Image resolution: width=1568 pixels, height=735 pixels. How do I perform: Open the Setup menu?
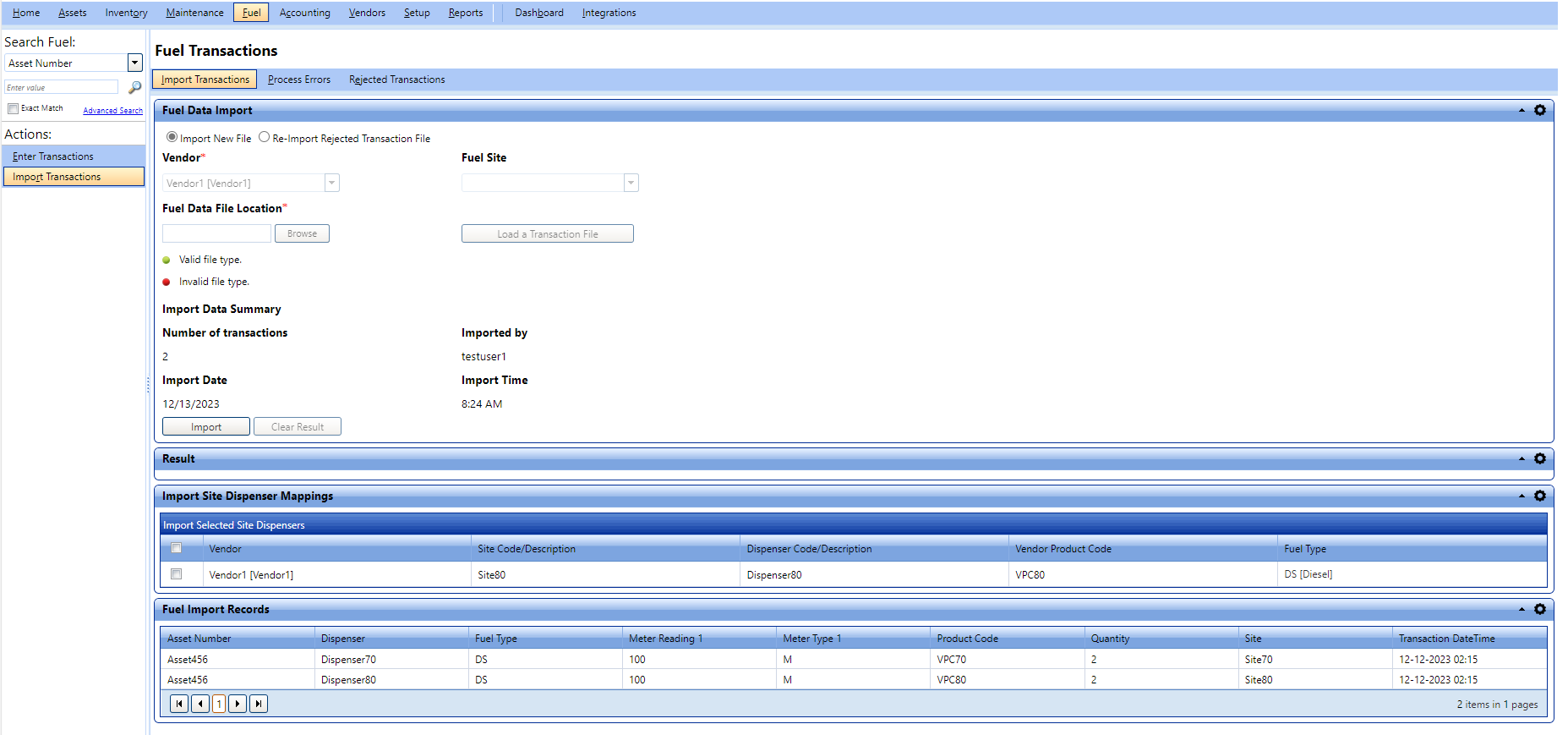[x=417, y=13]
